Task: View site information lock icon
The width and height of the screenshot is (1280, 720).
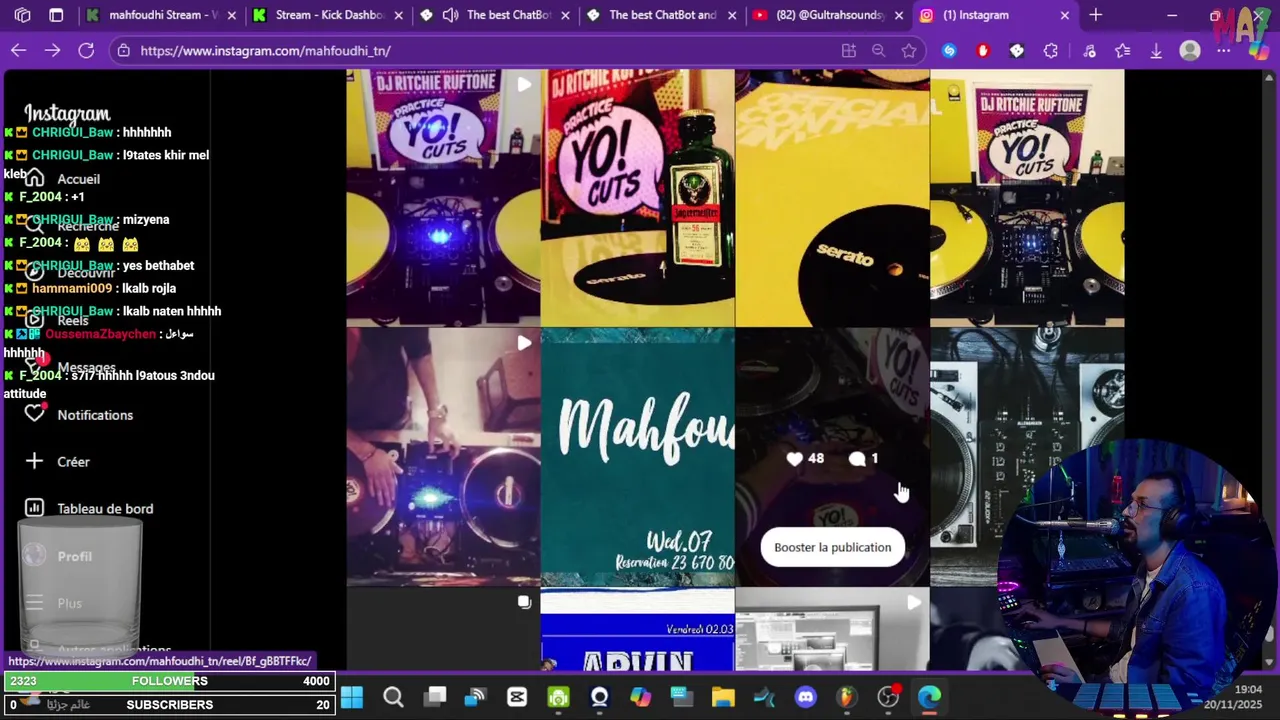Action: (123, 50)
